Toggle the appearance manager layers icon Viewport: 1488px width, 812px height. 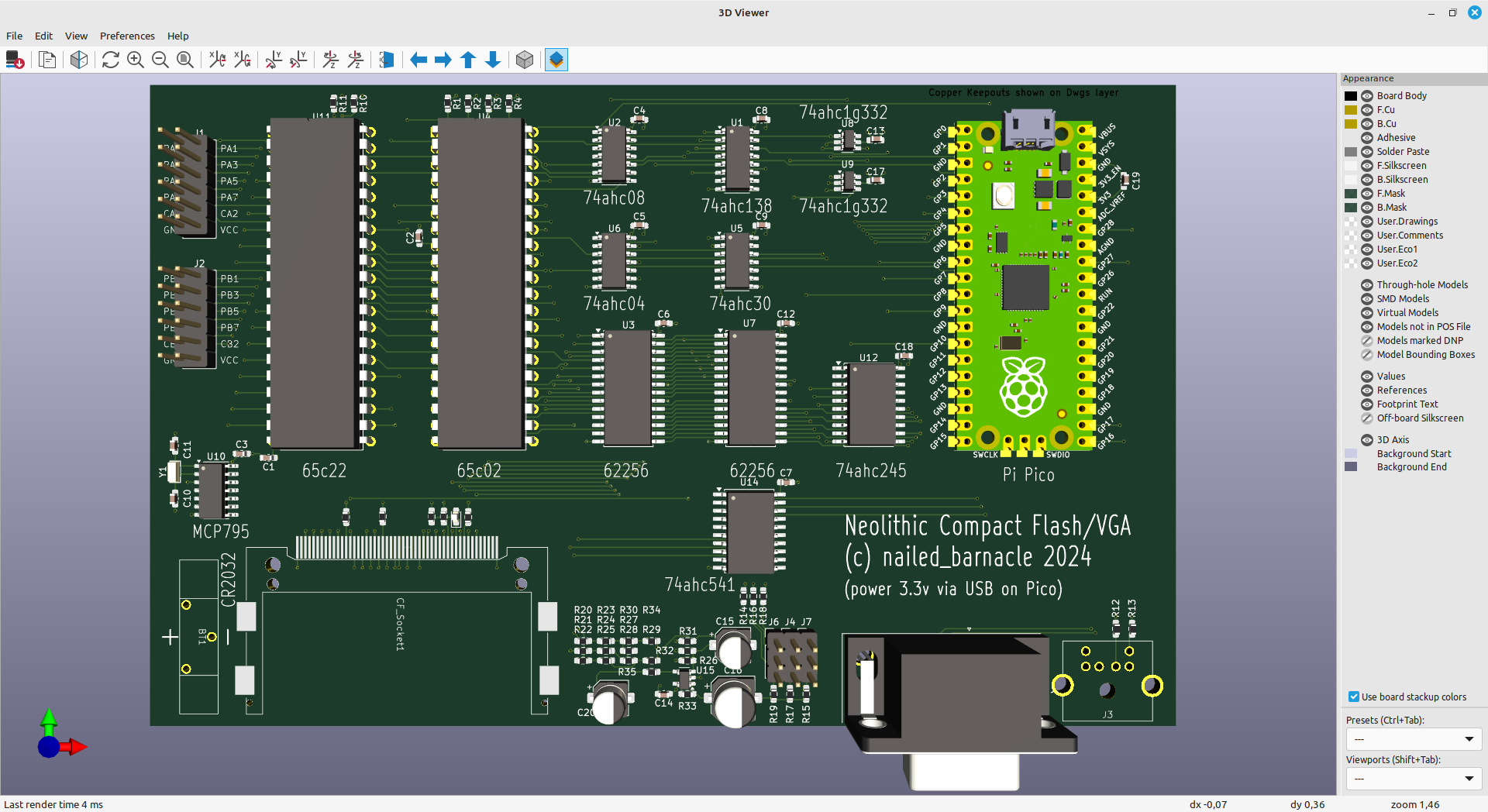556,60
